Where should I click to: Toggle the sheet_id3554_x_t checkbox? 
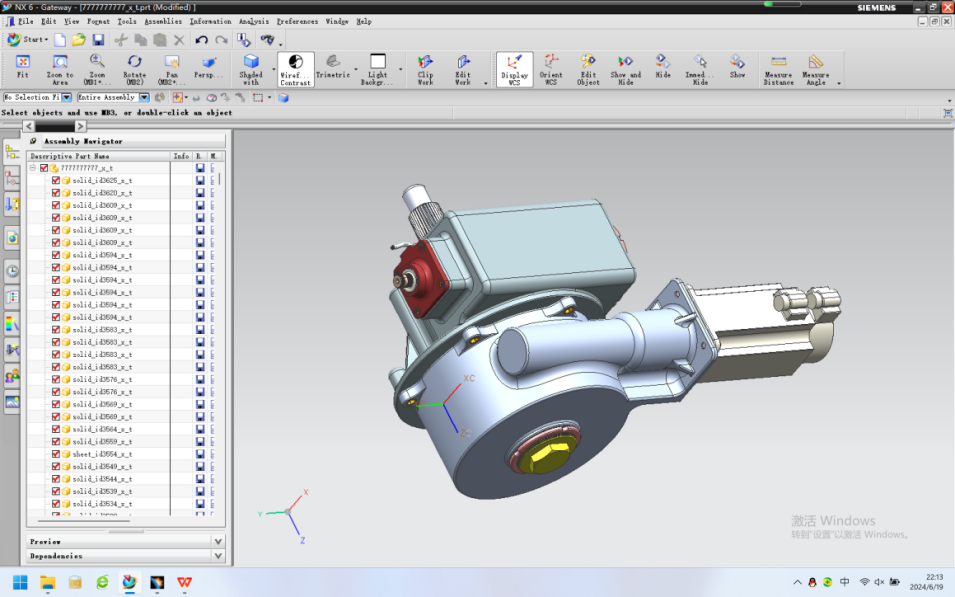[x=56, y=454]
